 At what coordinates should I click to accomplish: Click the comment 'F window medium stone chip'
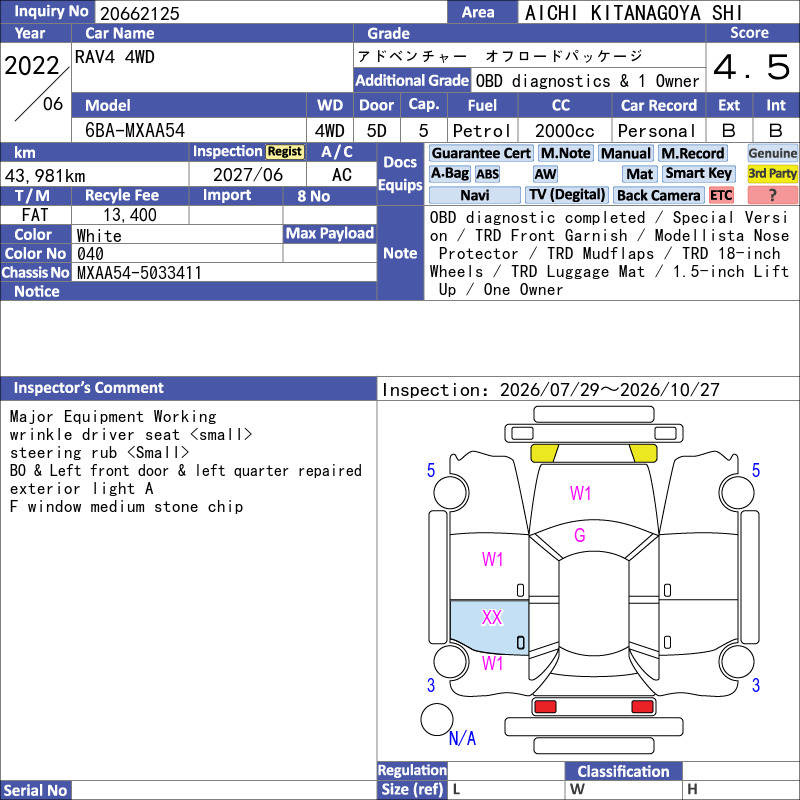click(x=127, y=507)
